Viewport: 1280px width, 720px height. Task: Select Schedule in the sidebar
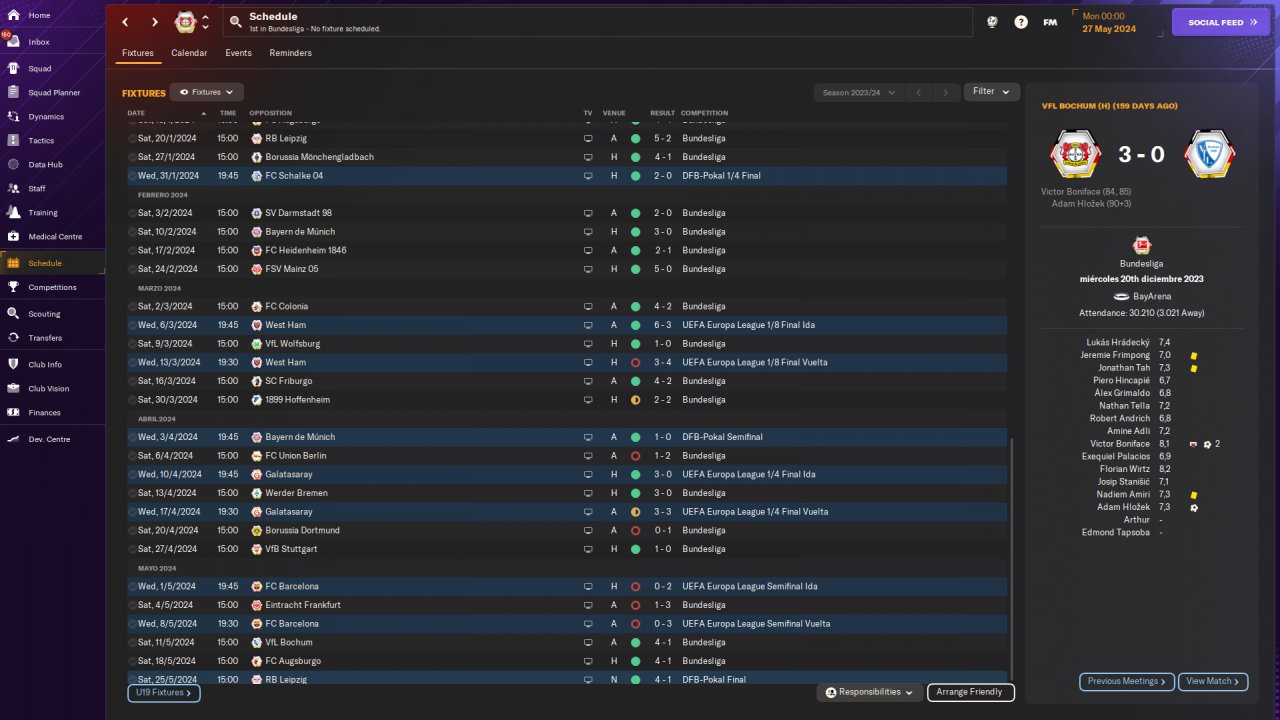[x=53, y=263]
